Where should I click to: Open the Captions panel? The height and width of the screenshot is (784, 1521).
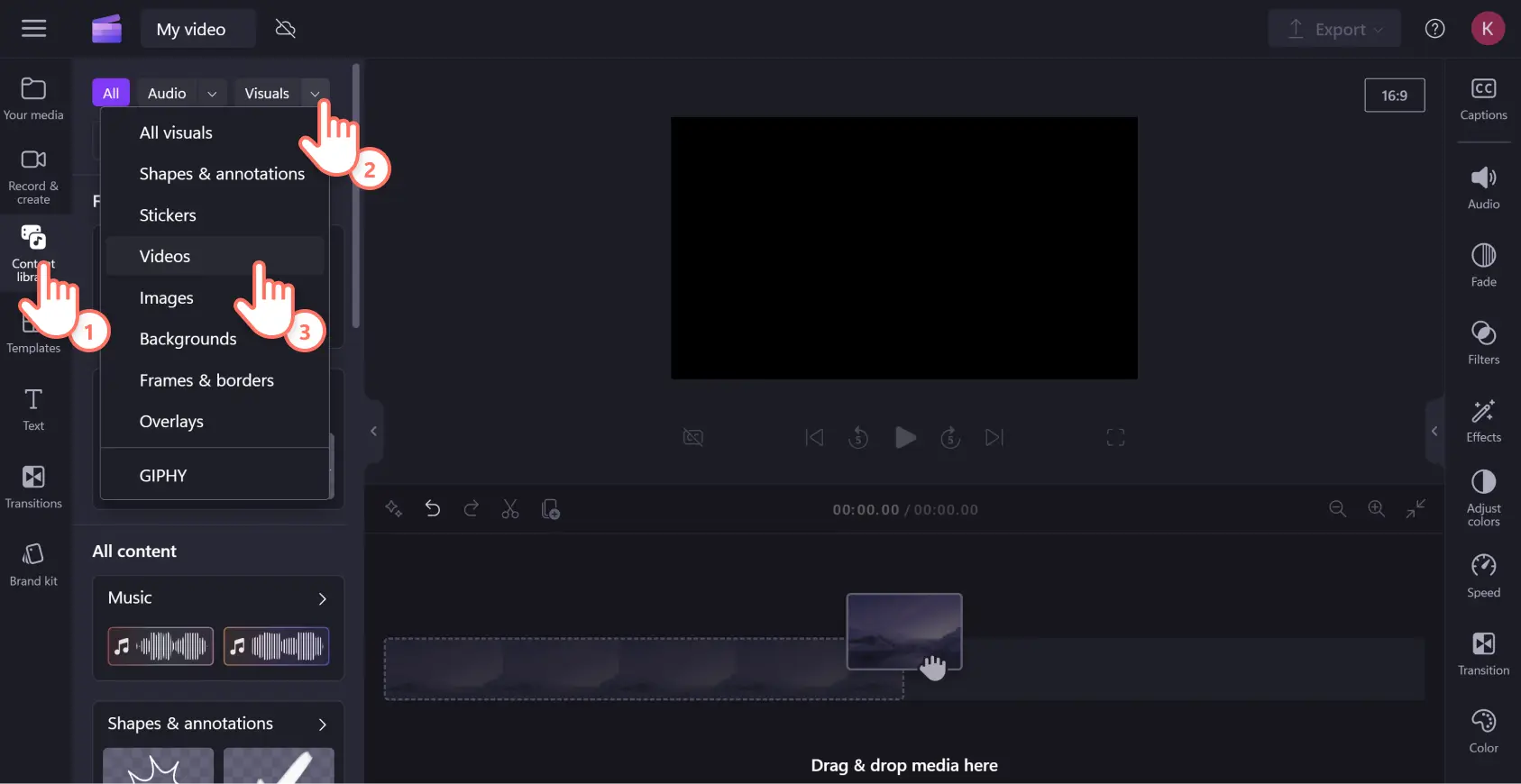(x=1482, y=99)
